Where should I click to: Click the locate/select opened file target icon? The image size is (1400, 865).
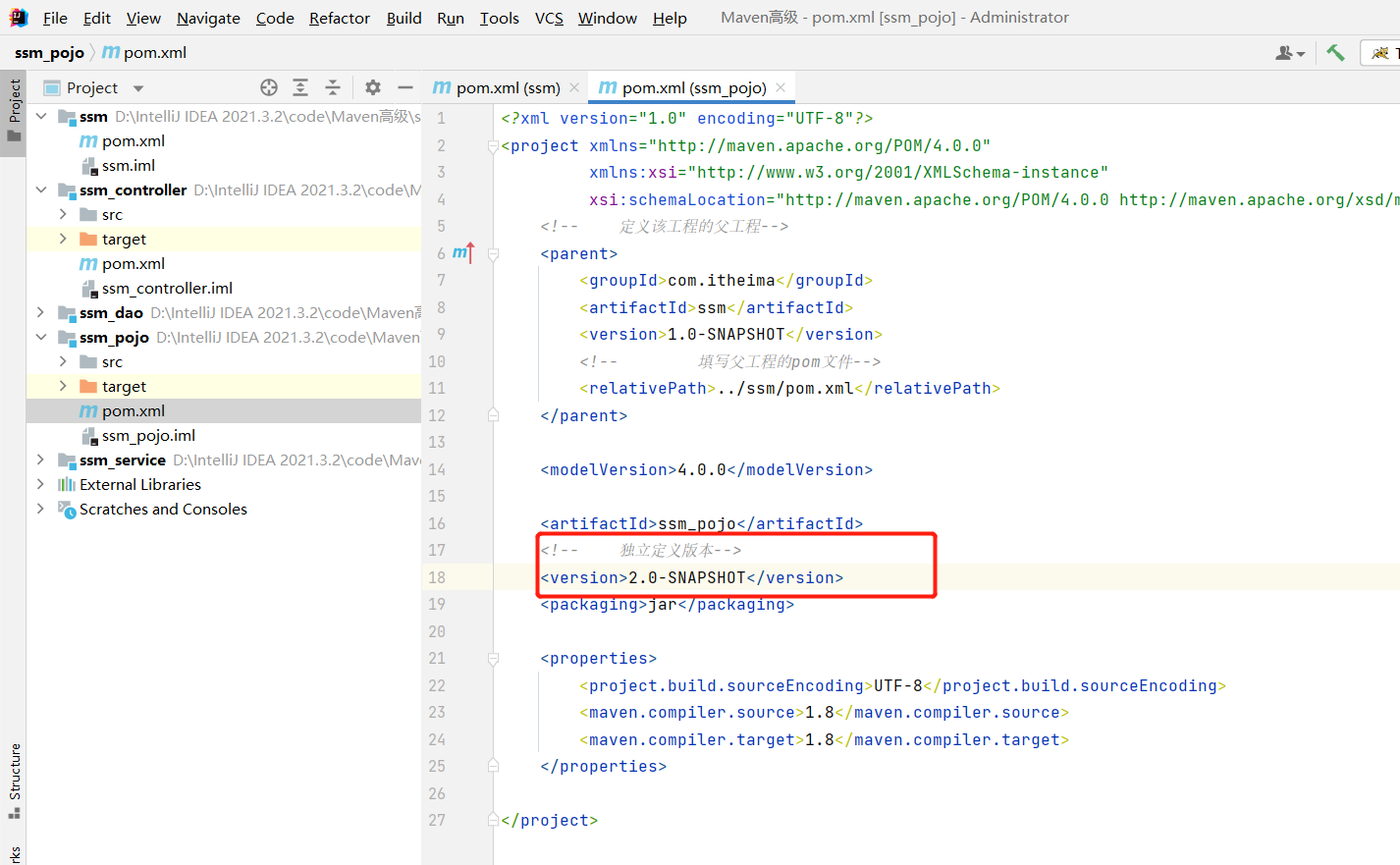[x=269, y=87]
